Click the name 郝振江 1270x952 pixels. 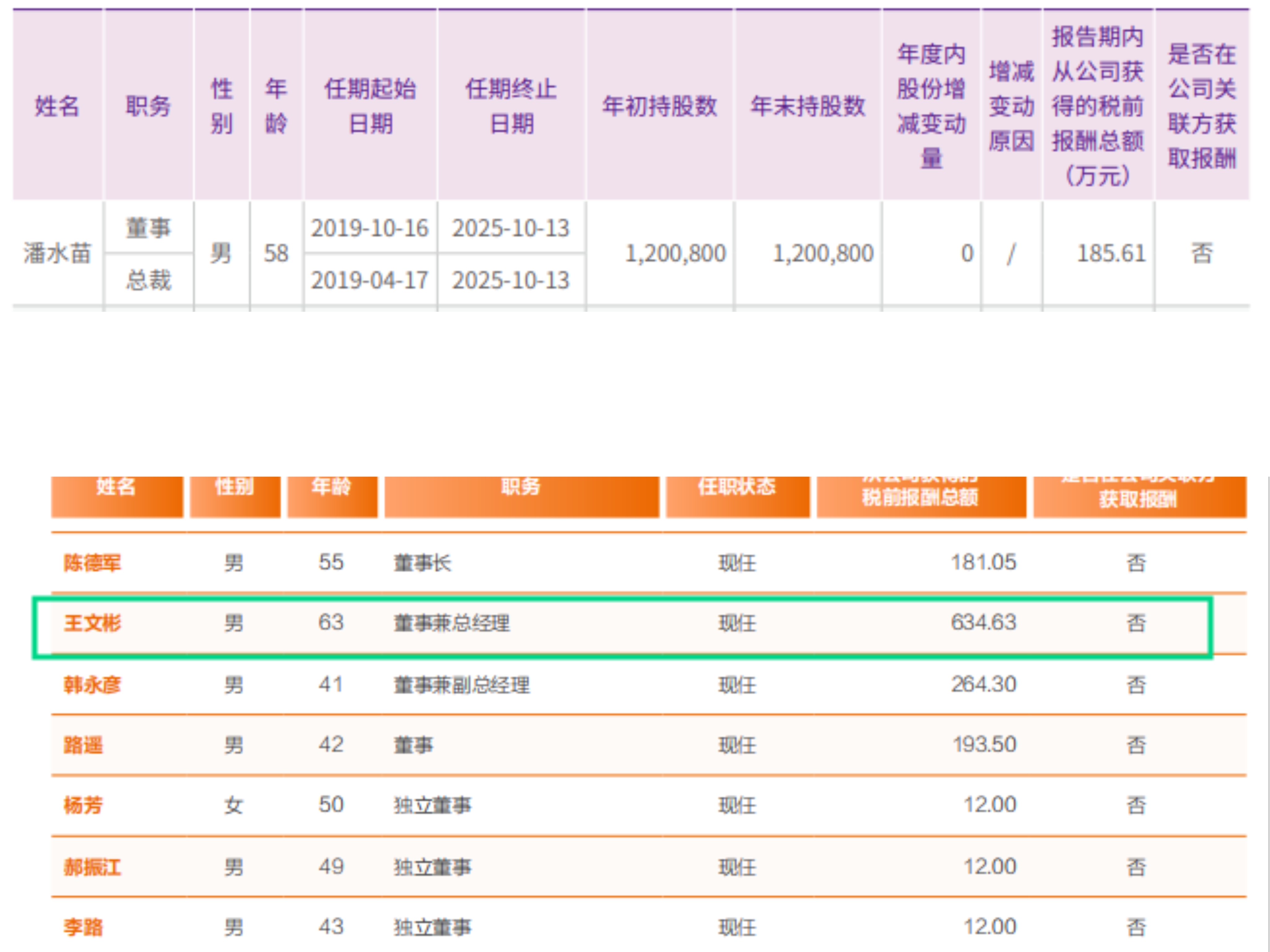pyautogui.click(x=92, y=866)
